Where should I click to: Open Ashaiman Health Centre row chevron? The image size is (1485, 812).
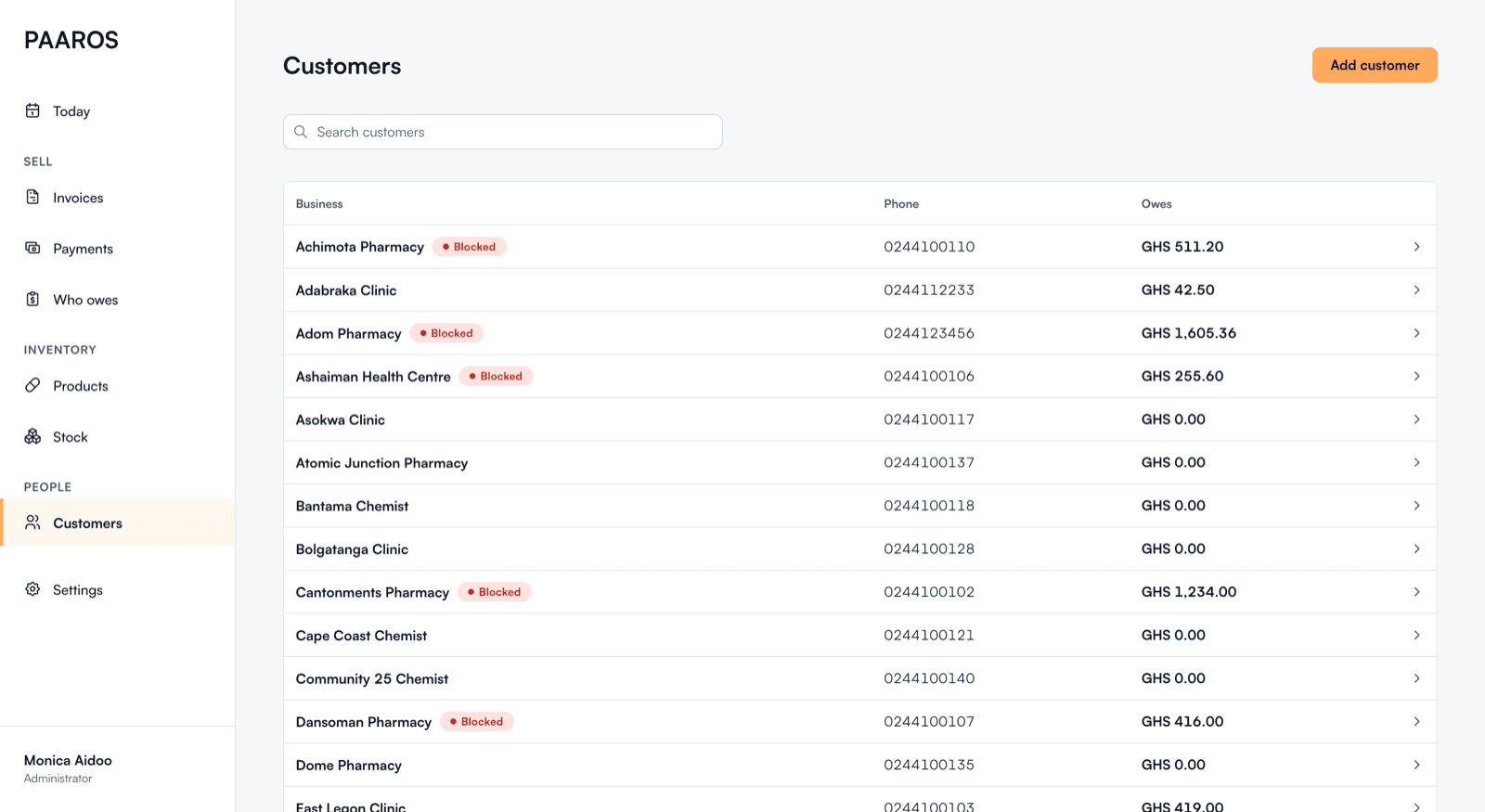[1416, 376]
